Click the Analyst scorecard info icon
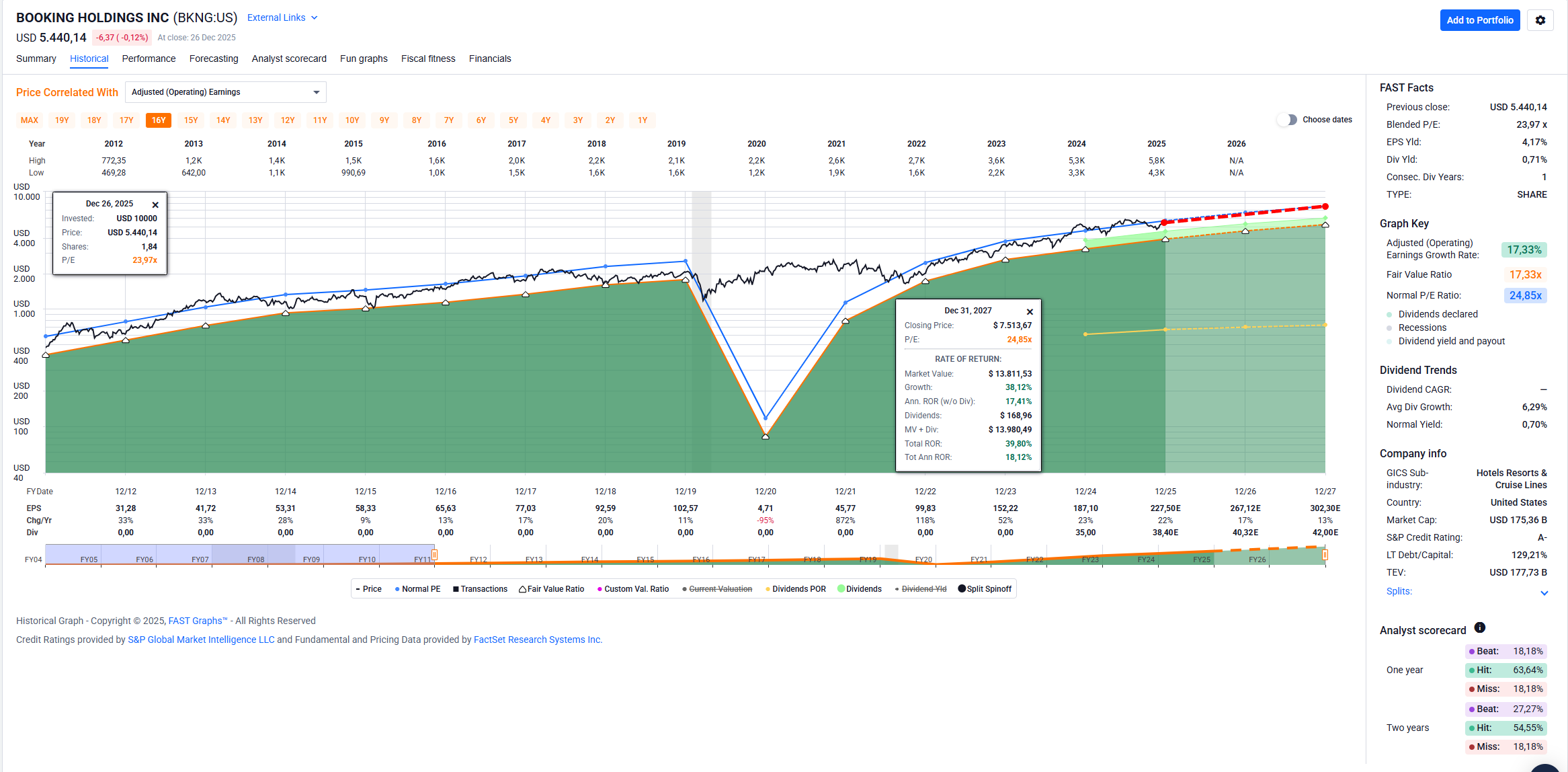 click(x=1479, y=627)
